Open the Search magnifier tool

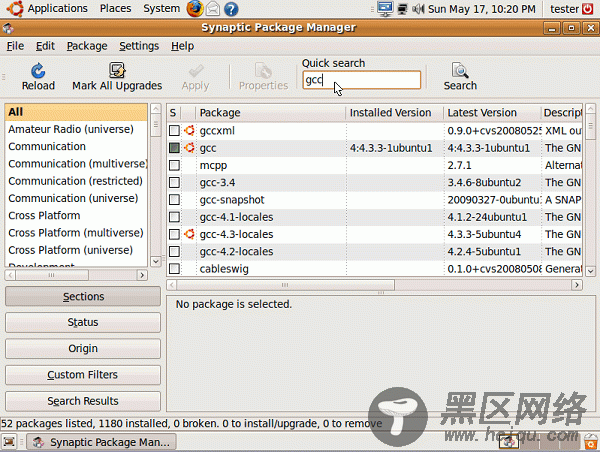coord(460,70)
